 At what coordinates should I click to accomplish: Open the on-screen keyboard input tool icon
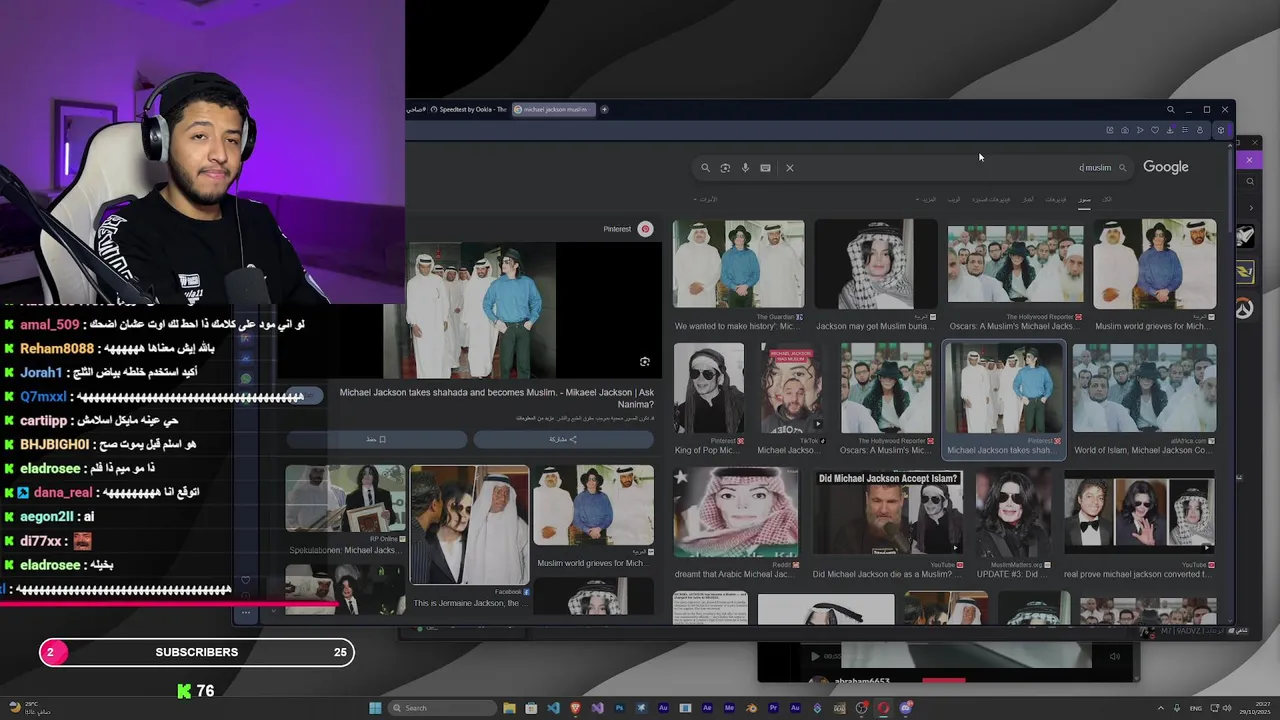point(765,168)
